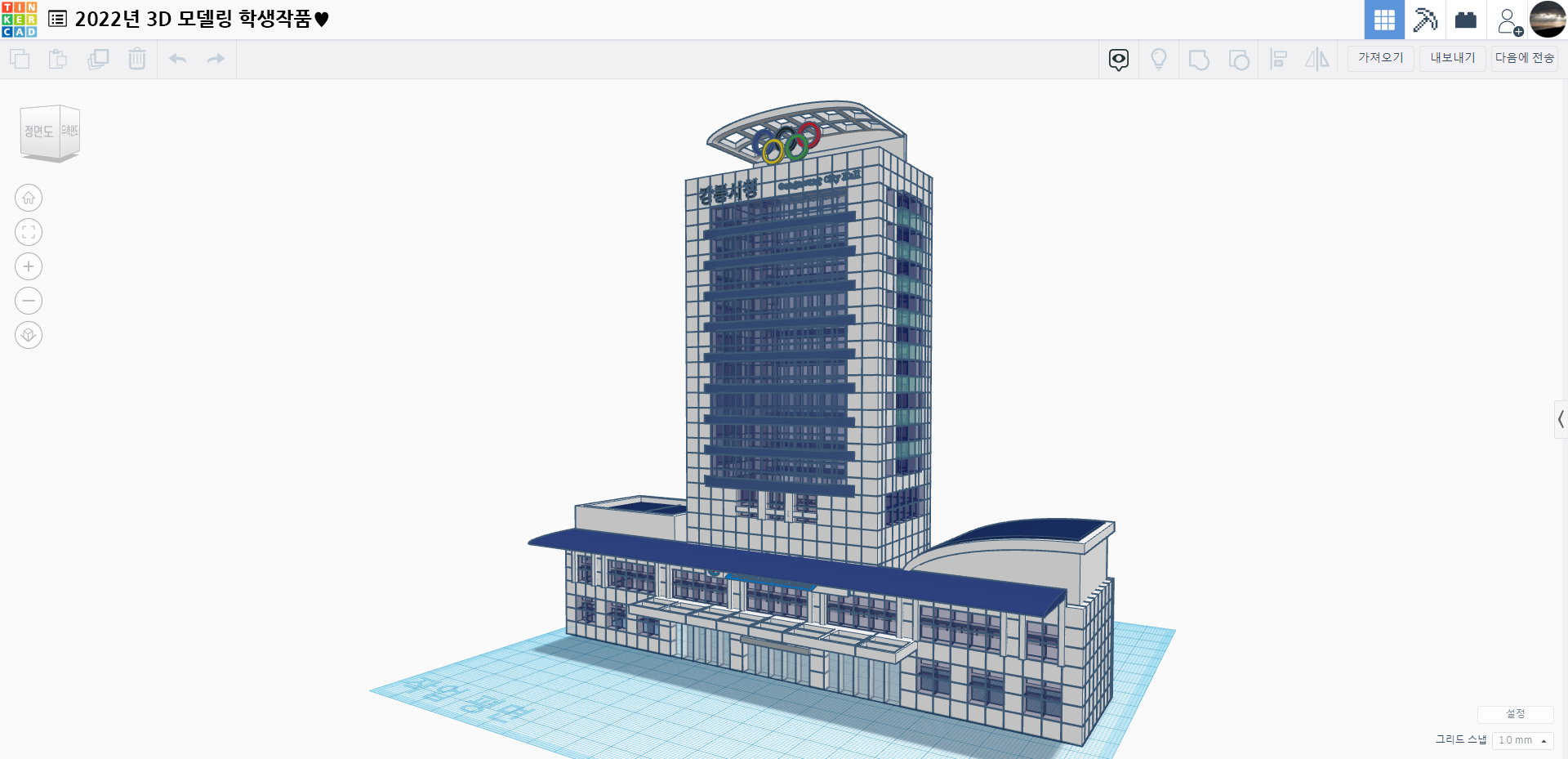Viewport: 1568px width, 759px height.
Task: Redo the last action
Action: (x=216, y=59)
